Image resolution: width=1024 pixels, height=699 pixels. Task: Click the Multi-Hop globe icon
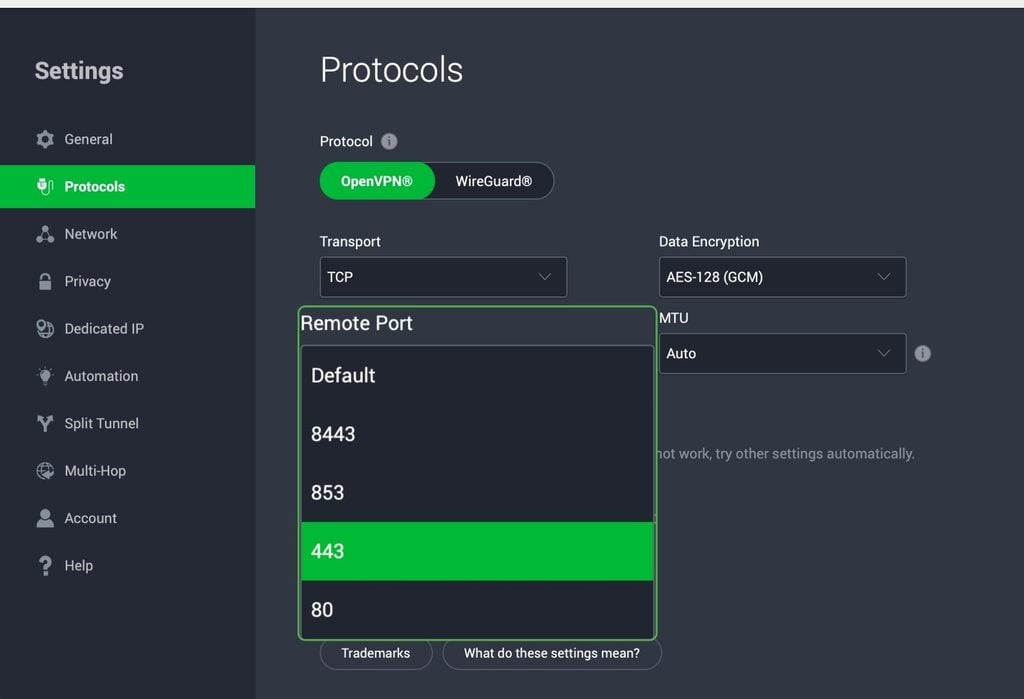[x=45, y=471]
